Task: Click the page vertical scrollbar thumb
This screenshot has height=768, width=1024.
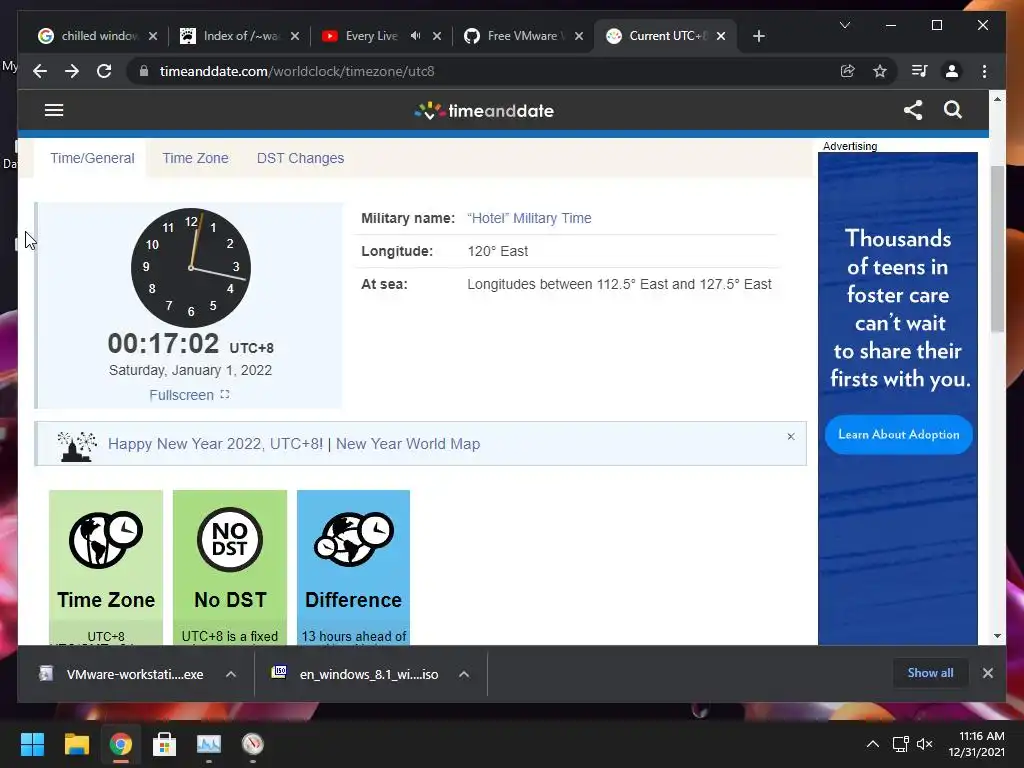Action: click(997, 248)
